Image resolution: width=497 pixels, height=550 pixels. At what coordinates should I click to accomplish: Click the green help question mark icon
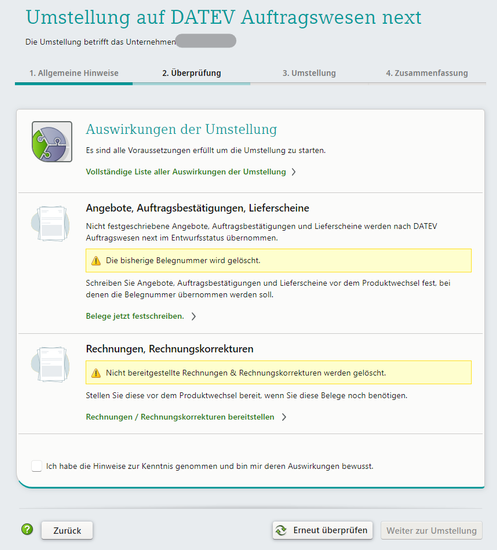click(27, 529)
